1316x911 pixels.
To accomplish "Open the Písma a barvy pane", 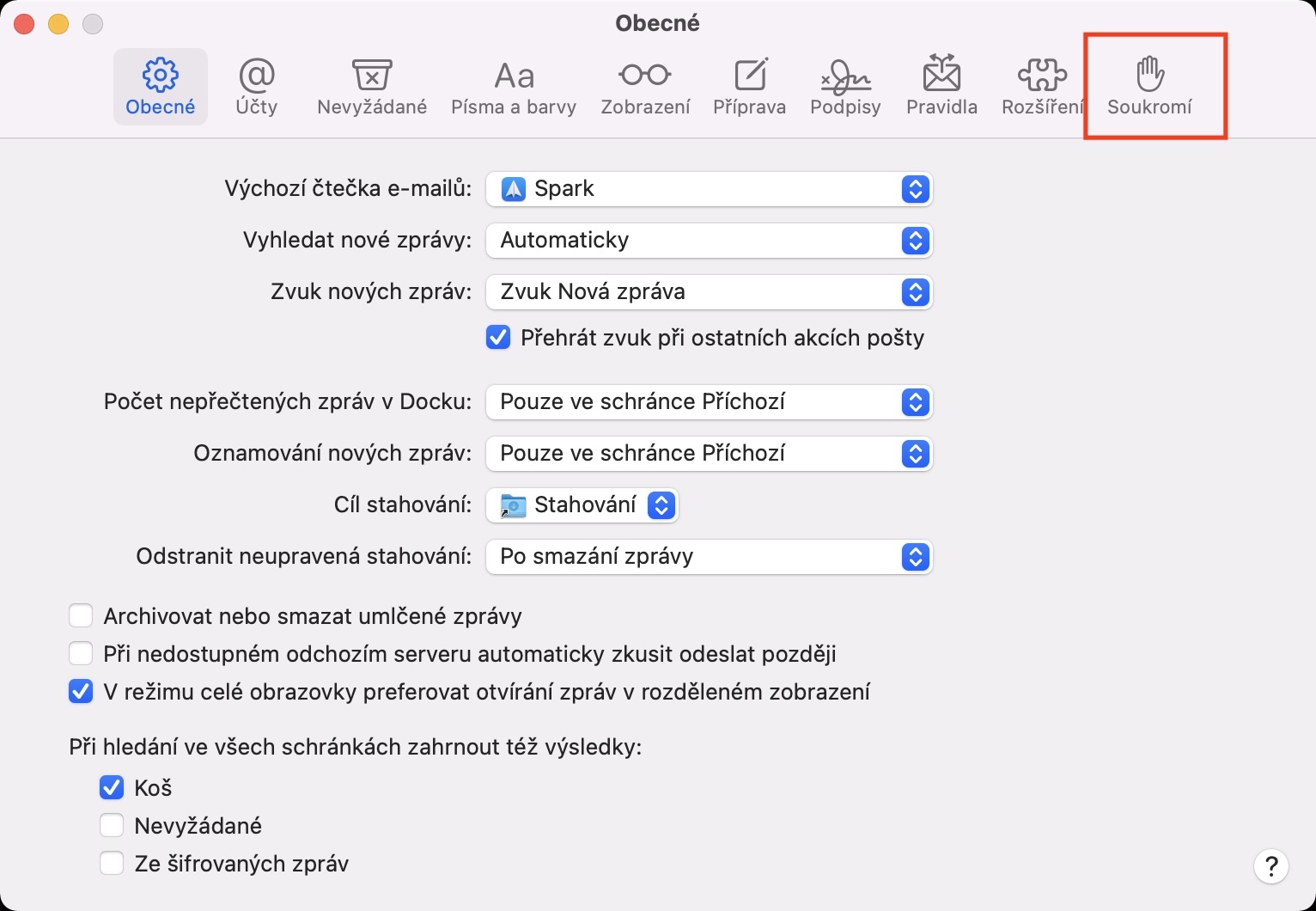I will (x=514, y=87).
